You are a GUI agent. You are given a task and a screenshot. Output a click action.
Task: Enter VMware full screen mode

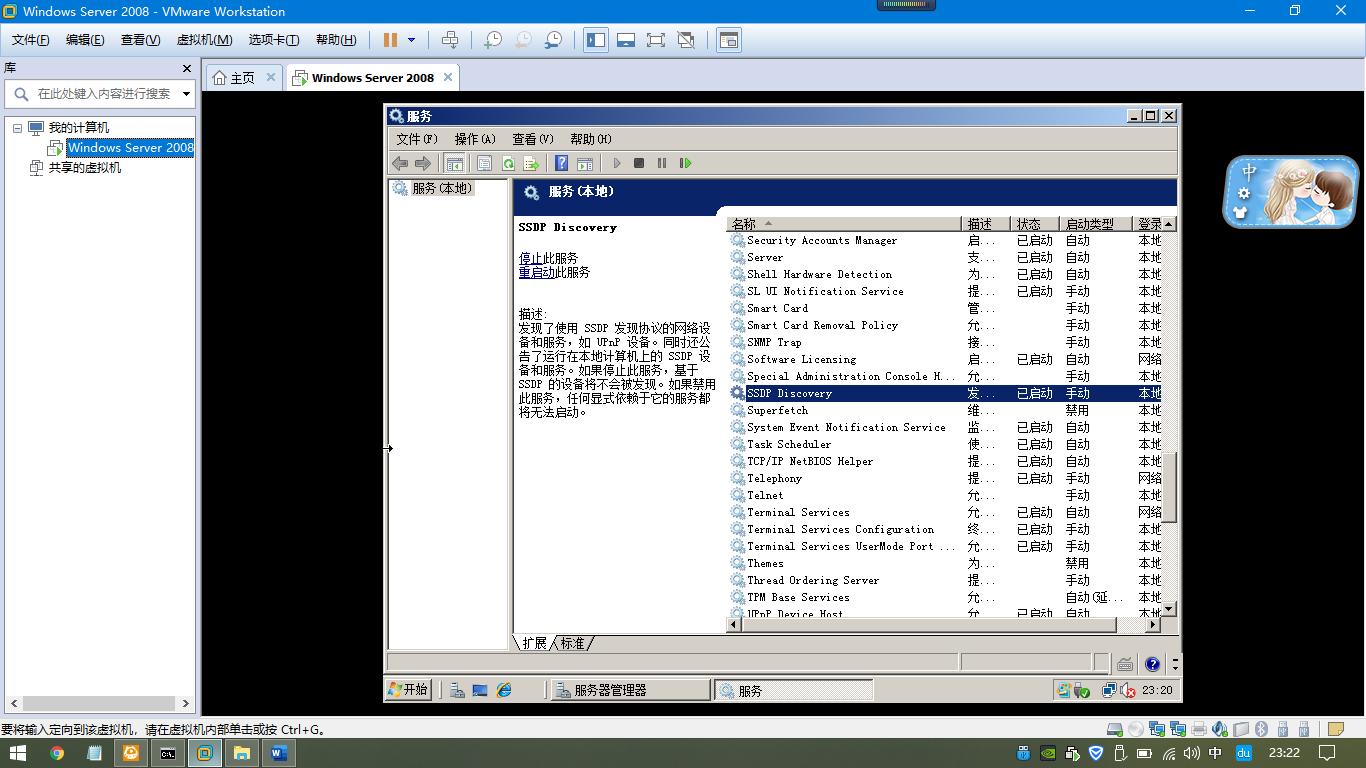click(656, 40)
